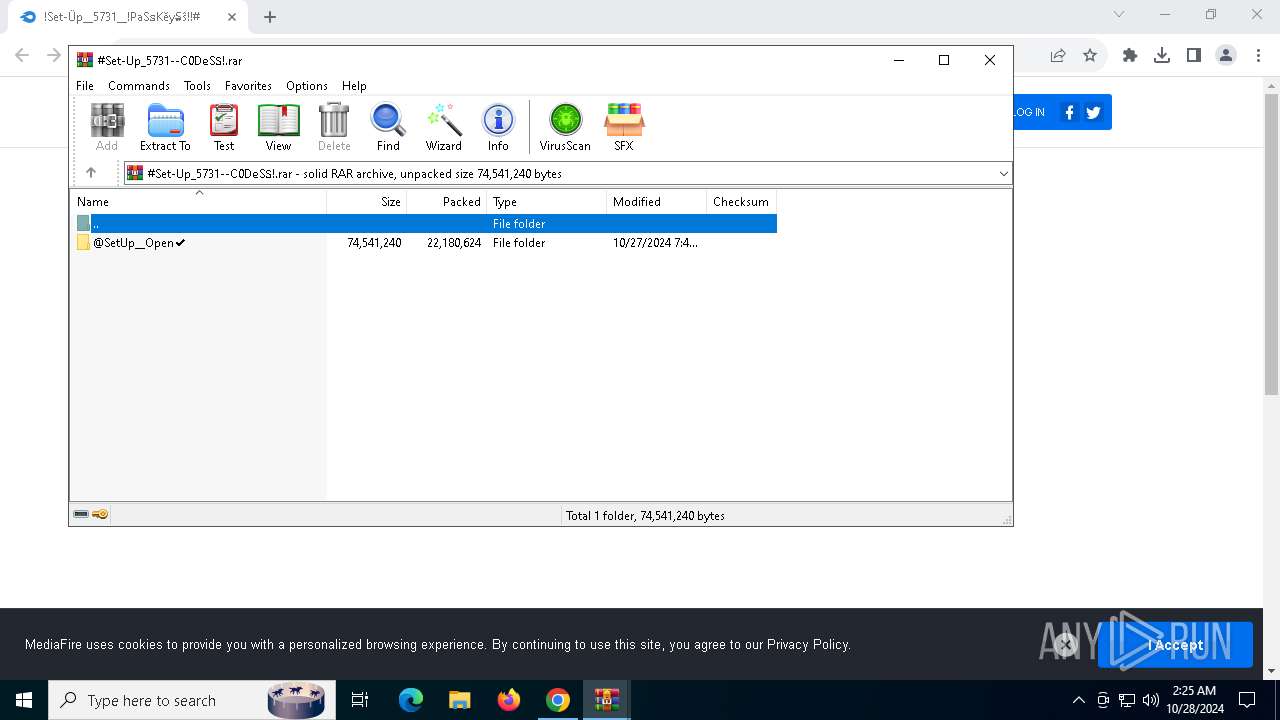Create SFX archive via SFX icon

point(624,127)
